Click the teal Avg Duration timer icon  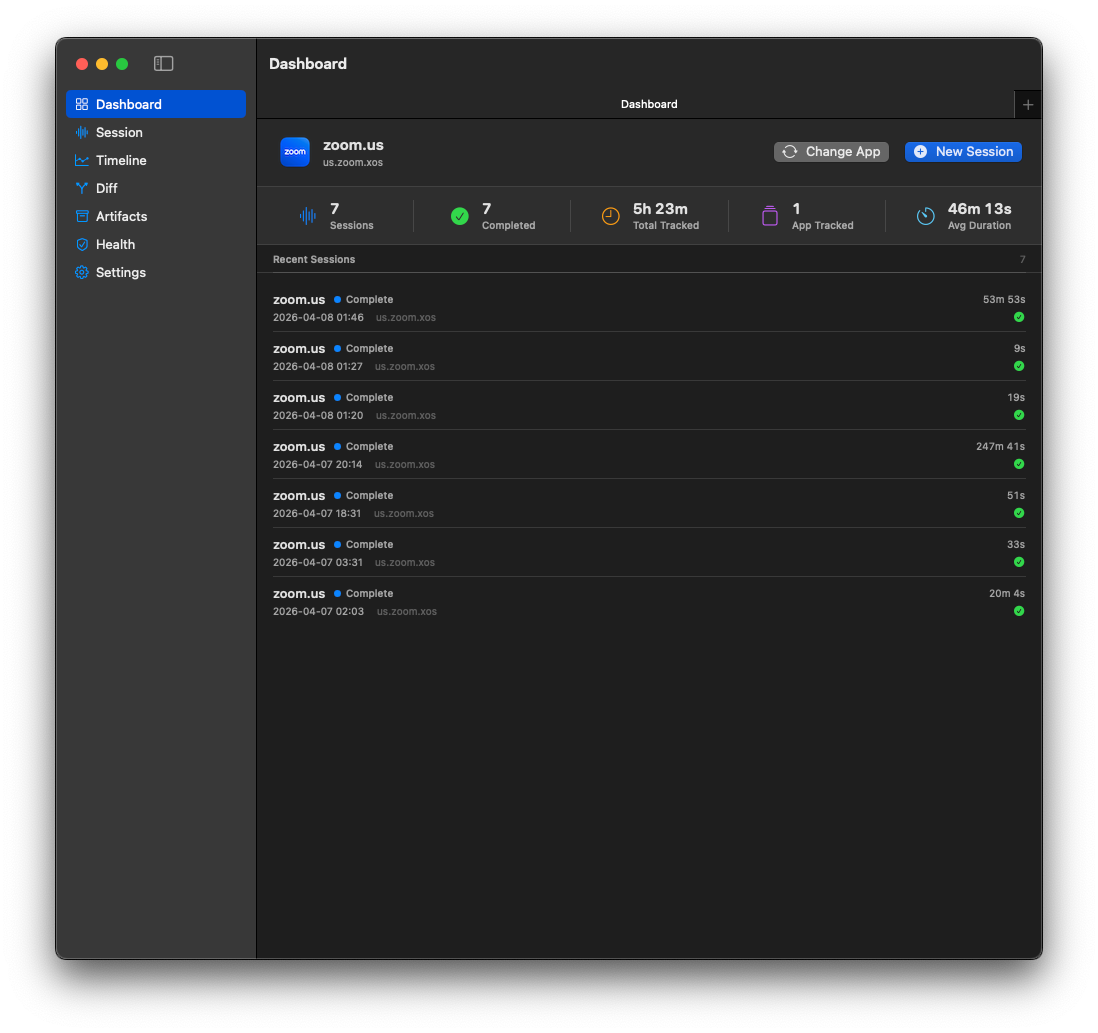tap(924, 215)
